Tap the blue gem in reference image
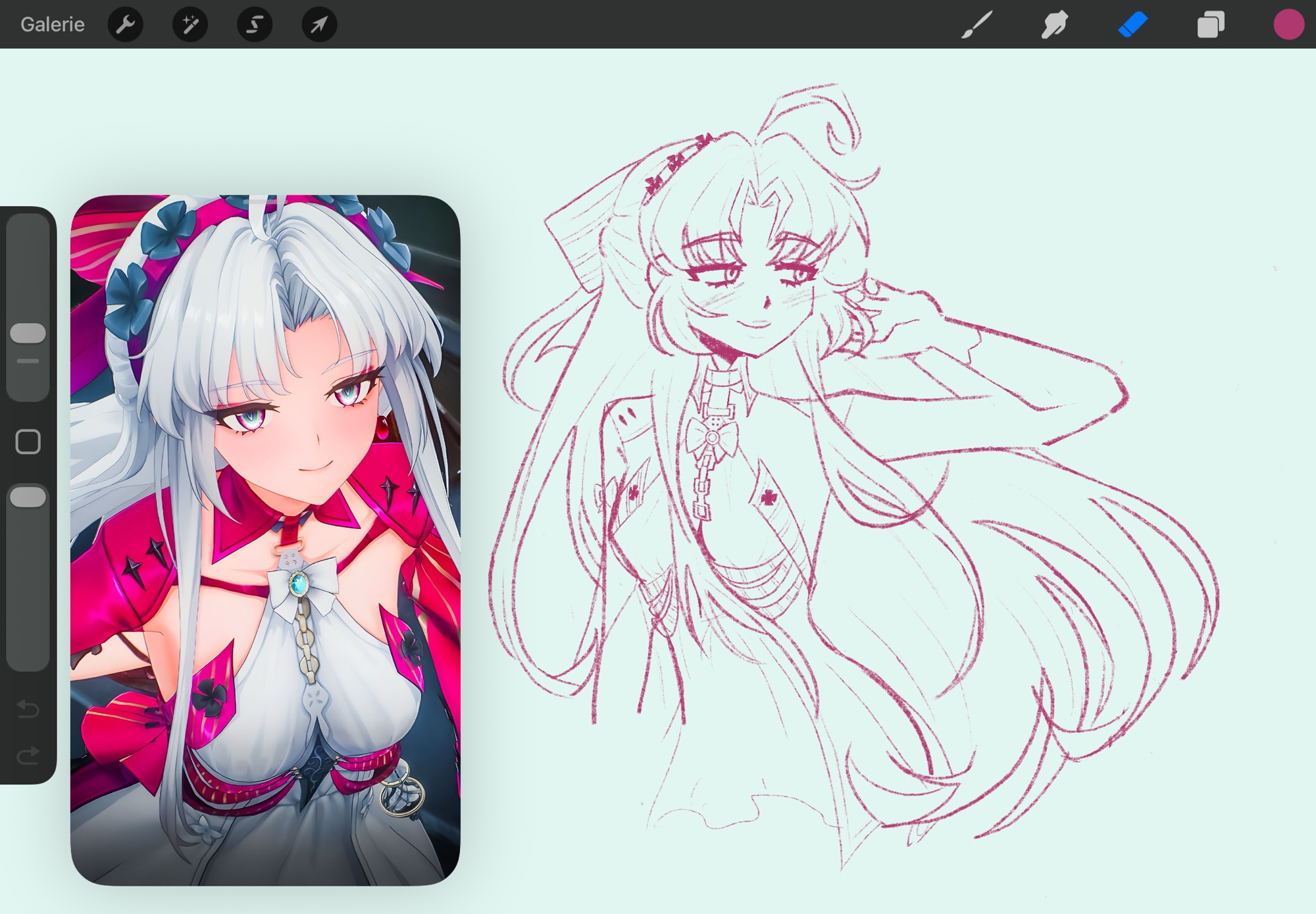This screenshot has height=914, width=1316. tap(298, 583)
